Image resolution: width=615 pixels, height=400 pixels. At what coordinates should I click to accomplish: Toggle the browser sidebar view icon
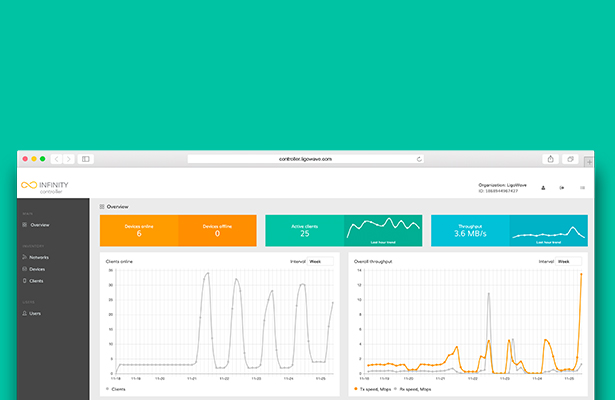[86, 159]
